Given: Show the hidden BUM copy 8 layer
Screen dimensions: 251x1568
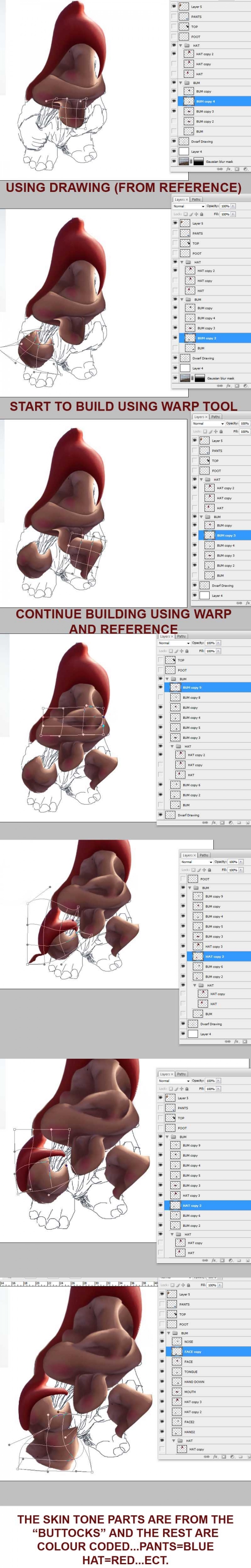Looking at the screenshot, I should coord(161,697).
